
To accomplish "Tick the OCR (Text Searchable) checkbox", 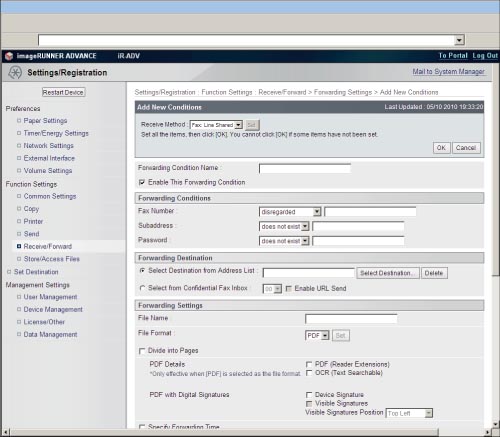I will point(309,373).
